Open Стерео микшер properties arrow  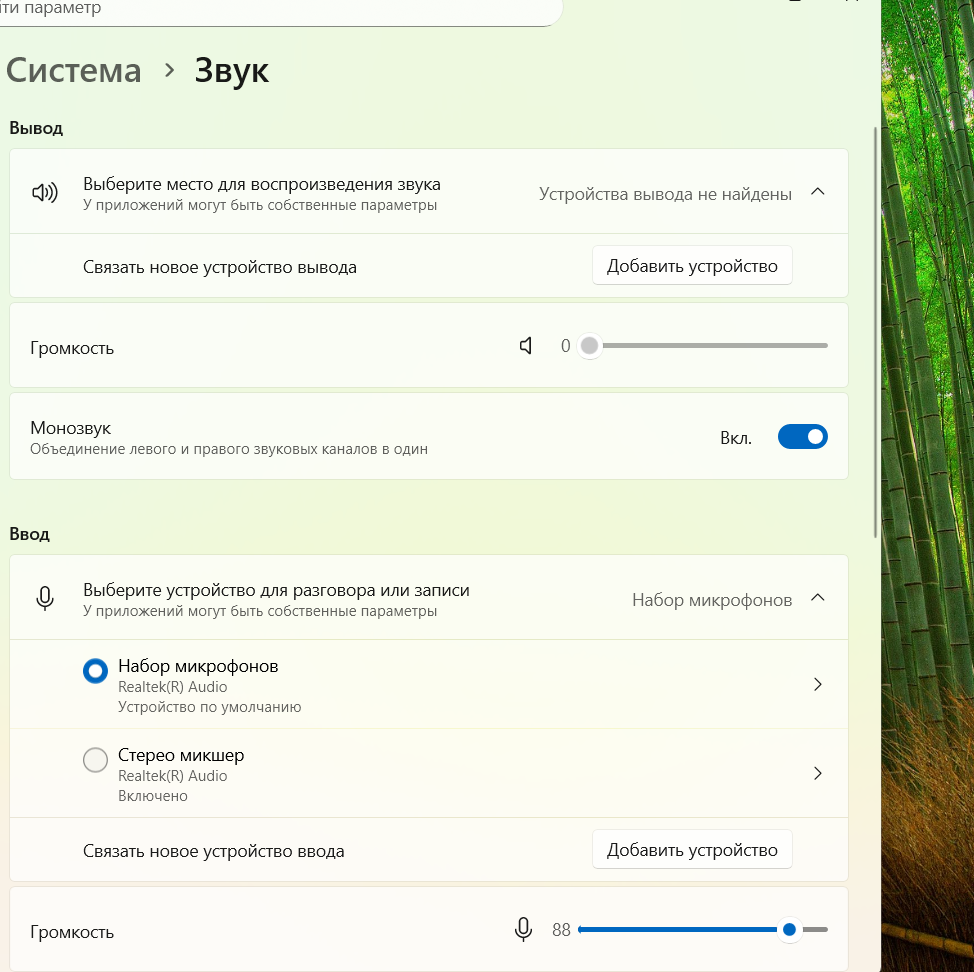click(x=818, y=773)
